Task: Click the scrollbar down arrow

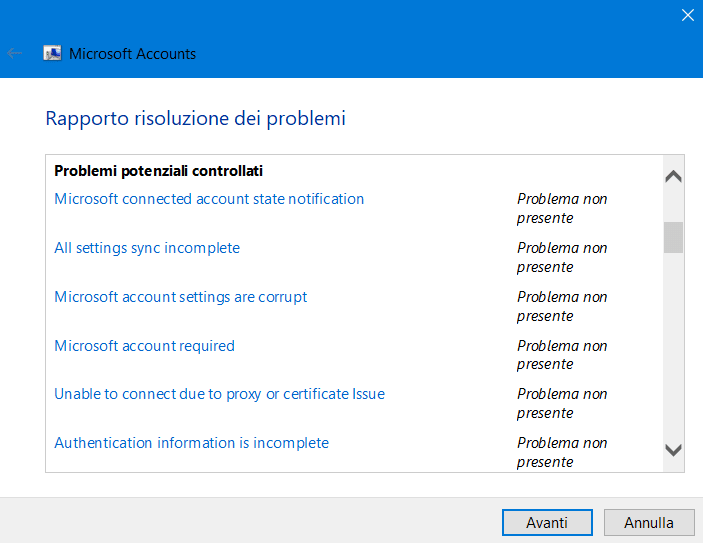Action: [673, 450]
